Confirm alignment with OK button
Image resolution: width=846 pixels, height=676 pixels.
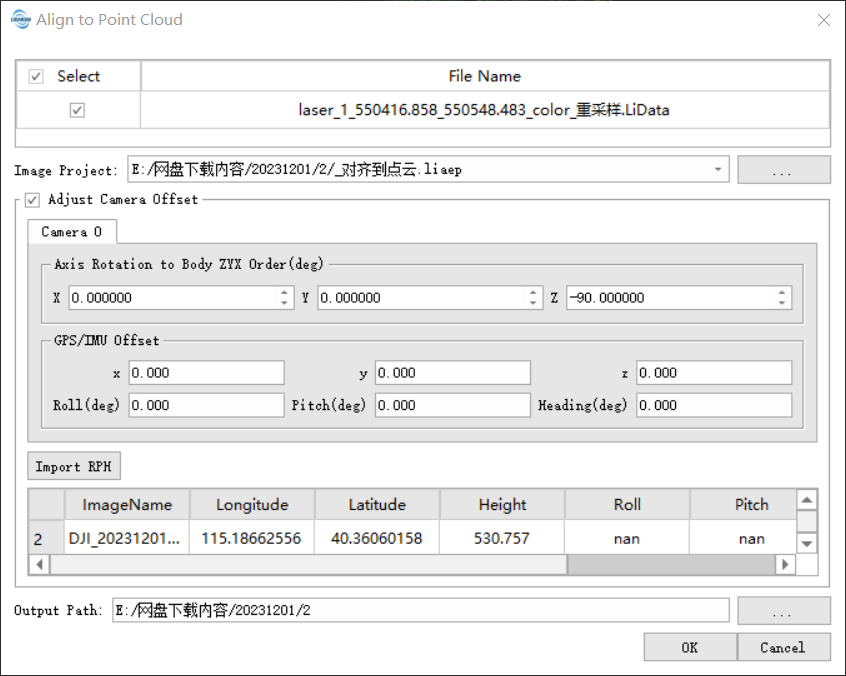coord(689,647)
